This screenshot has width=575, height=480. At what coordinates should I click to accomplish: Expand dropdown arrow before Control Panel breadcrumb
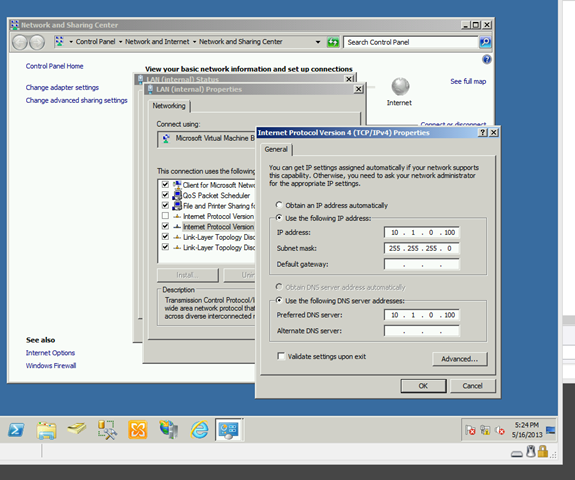(x=71, y=42)
